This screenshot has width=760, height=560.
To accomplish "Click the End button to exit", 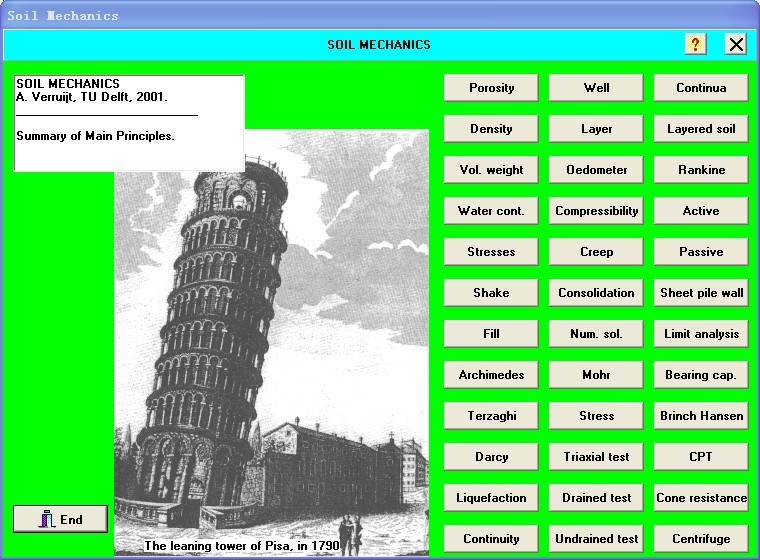I will click(x=60, y=519).
